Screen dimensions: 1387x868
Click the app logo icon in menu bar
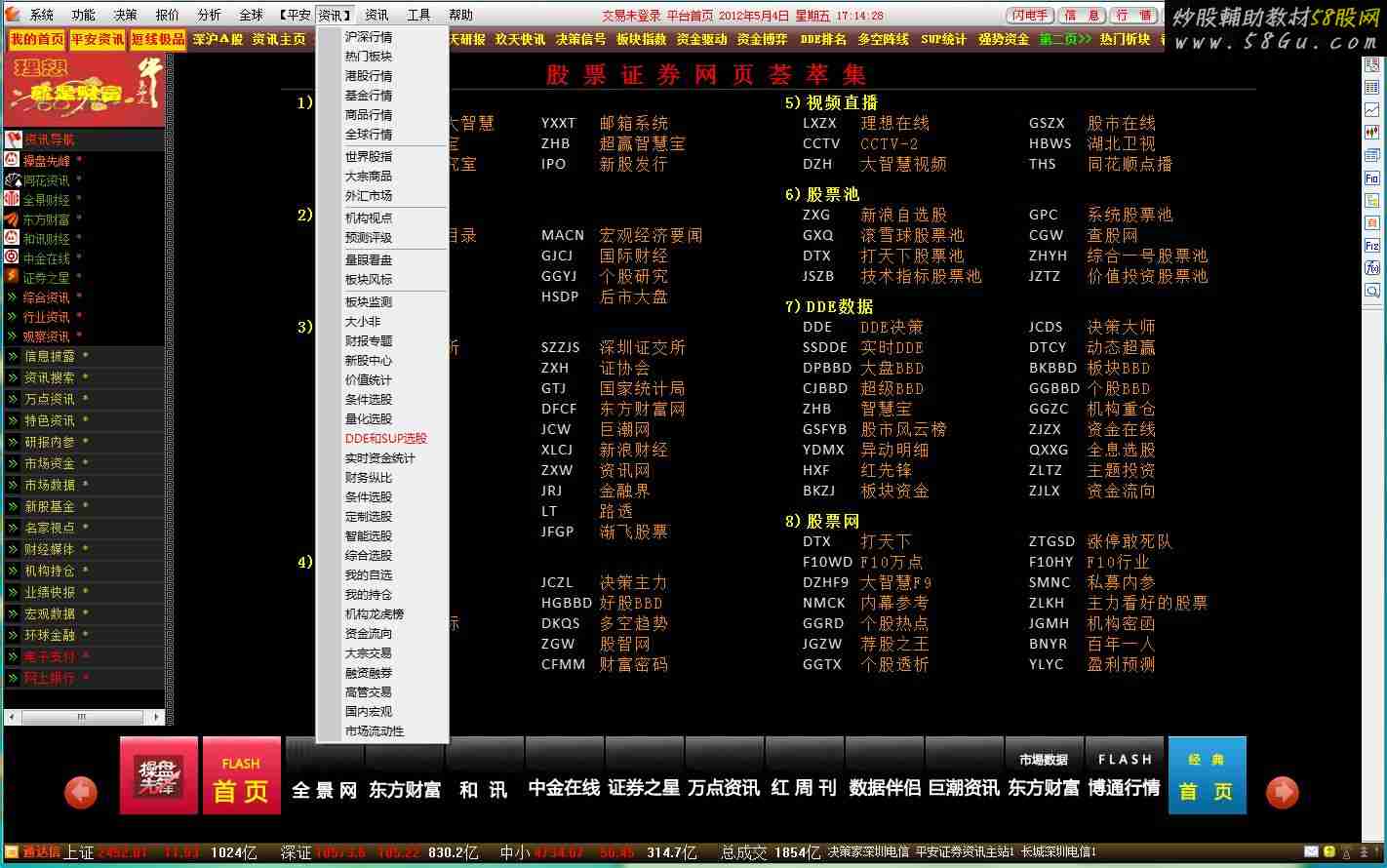point(13,15)
